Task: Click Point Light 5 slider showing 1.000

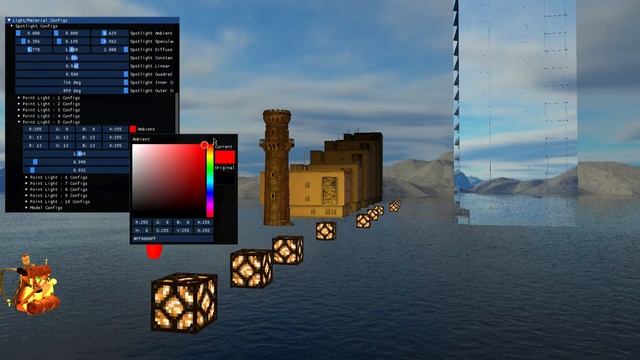Action: click(x=76, y=154)
